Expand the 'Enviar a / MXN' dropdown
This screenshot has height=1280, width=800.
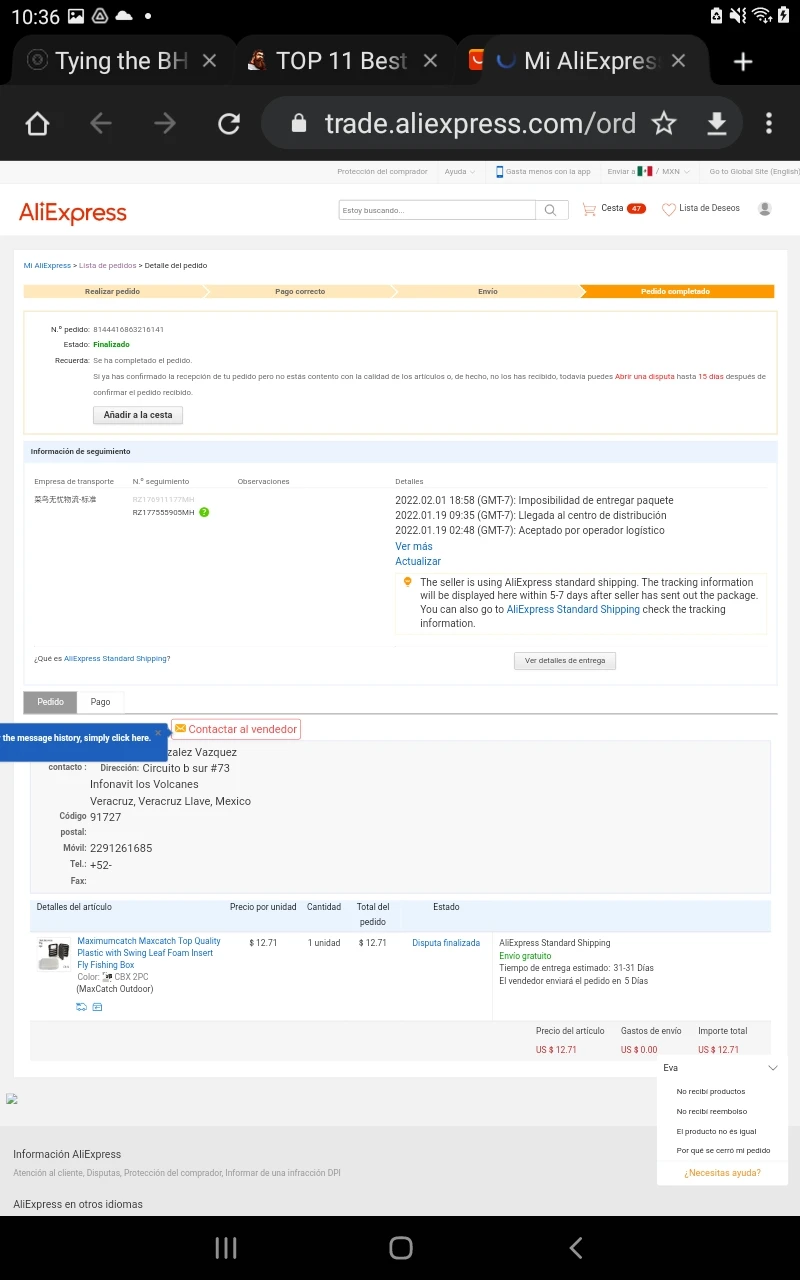pyautogui.click(x=647, y=172)
